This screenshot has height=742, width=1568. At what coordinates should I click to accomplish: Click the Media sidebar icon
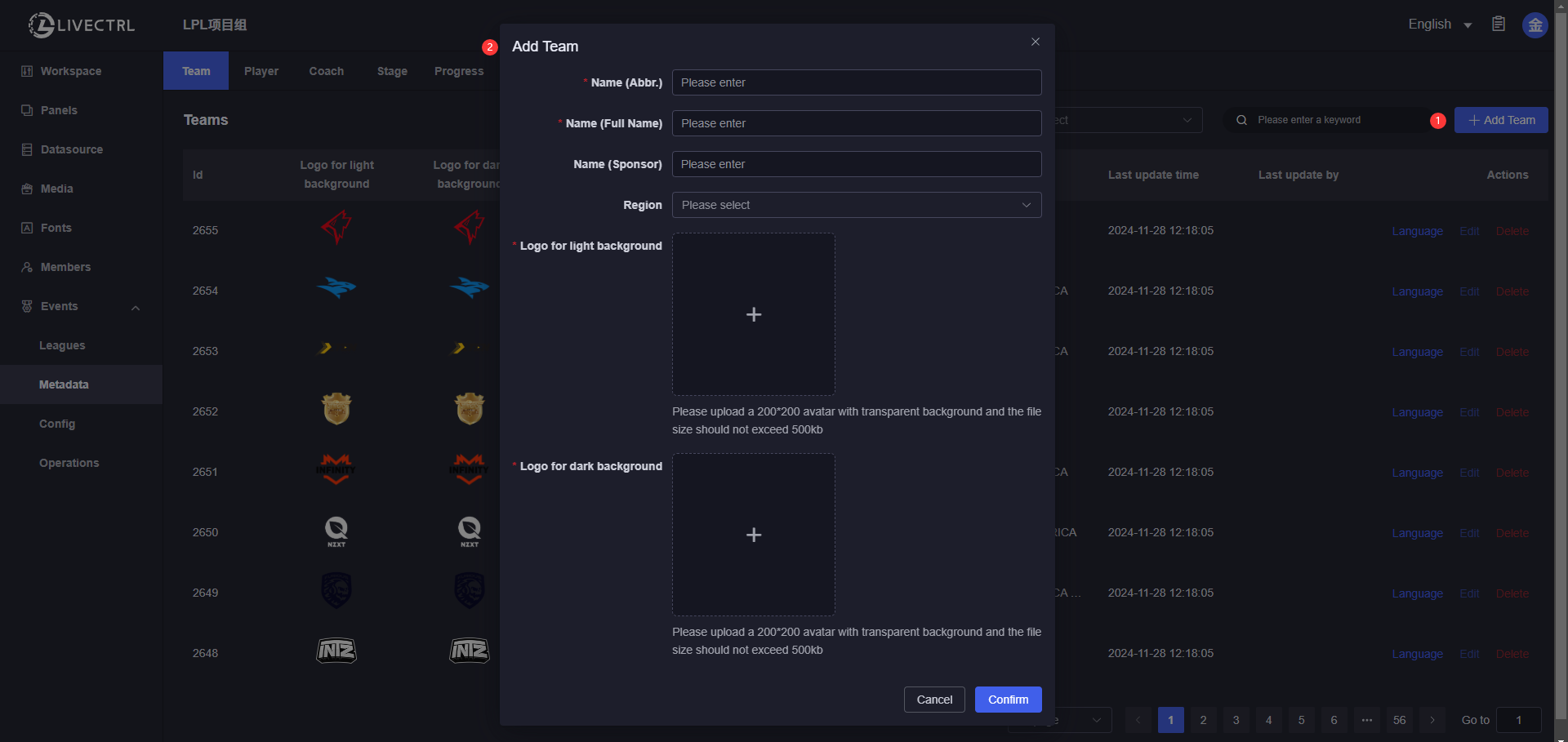tap(27, 189)
